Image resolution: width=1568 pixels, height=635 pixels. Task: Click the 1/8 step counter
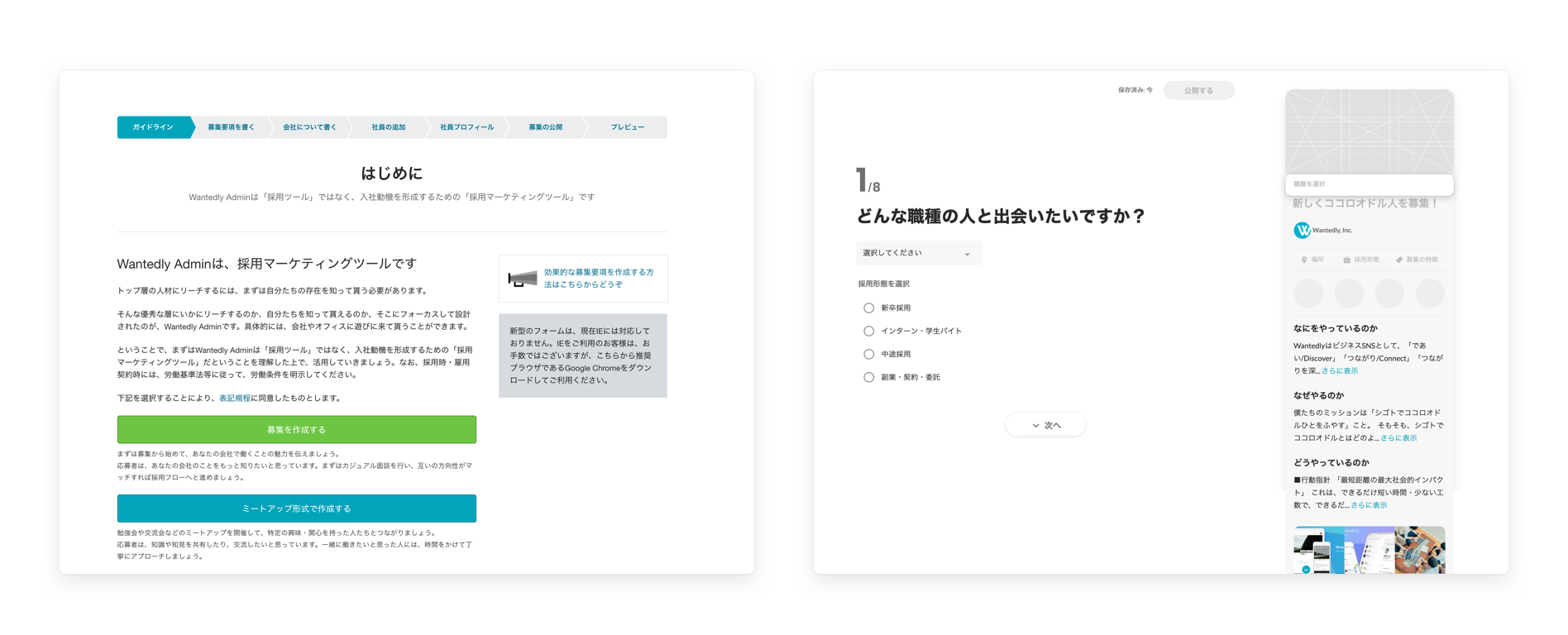[x=868, y=180]
